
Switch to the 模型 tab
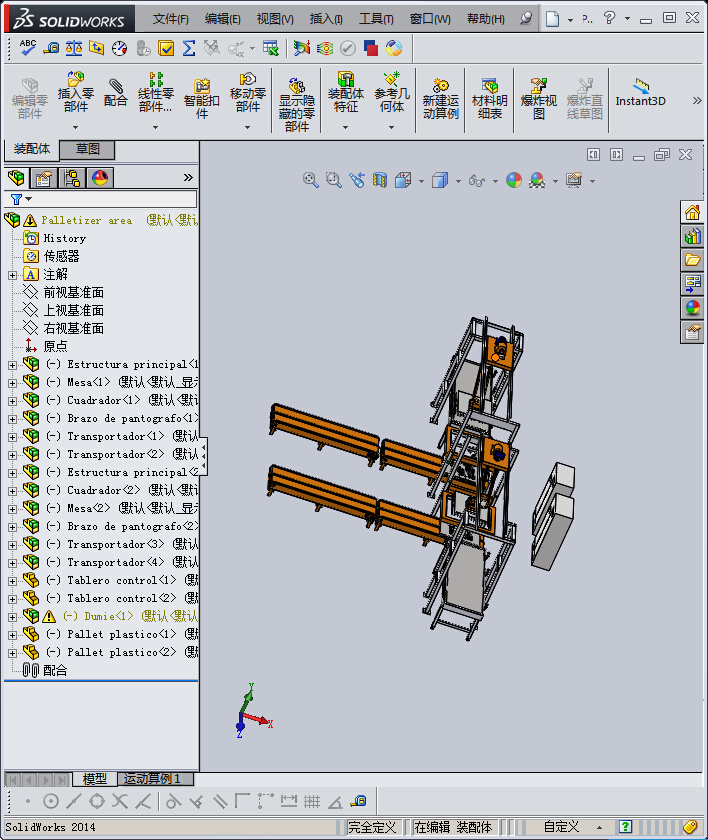coord(95,778)
